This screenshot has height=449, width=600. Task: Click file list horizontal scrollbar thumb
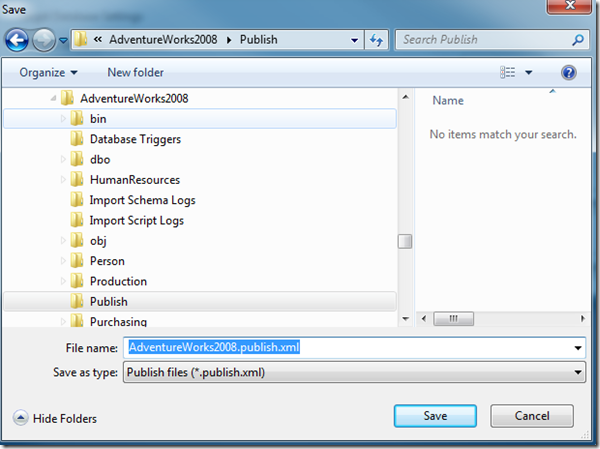pos(453,318)
